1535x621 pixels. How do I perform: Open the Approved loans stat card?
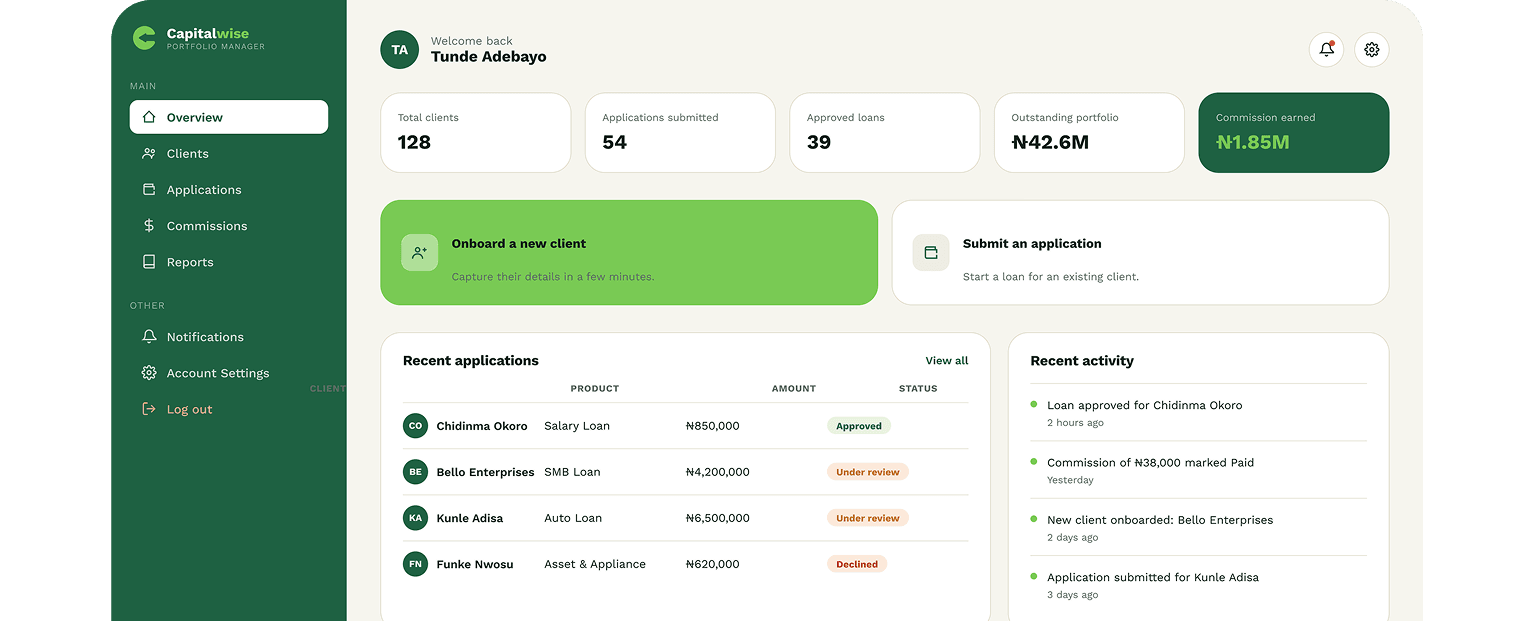pos(885,133)
